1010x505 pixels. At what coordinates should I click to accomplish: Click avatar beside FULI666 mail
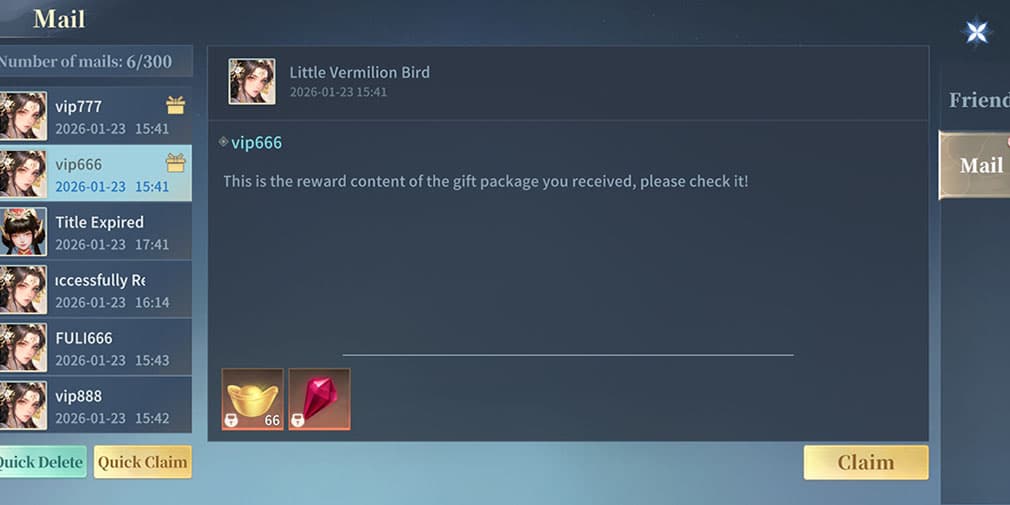[23, 347]
